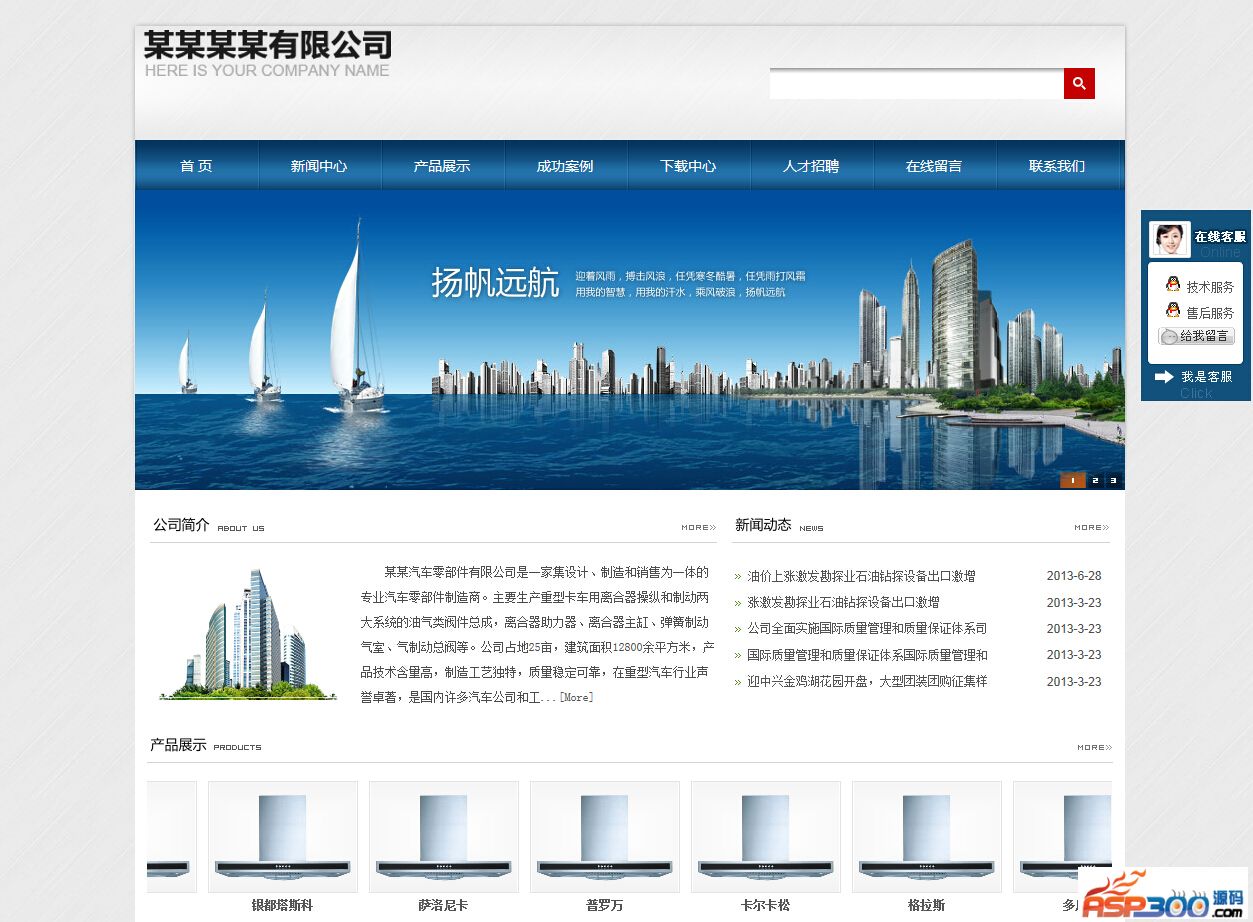Screen dimensions: 1253x922
Task: Expand MORE in 公司简介 section
Action: 698,527
